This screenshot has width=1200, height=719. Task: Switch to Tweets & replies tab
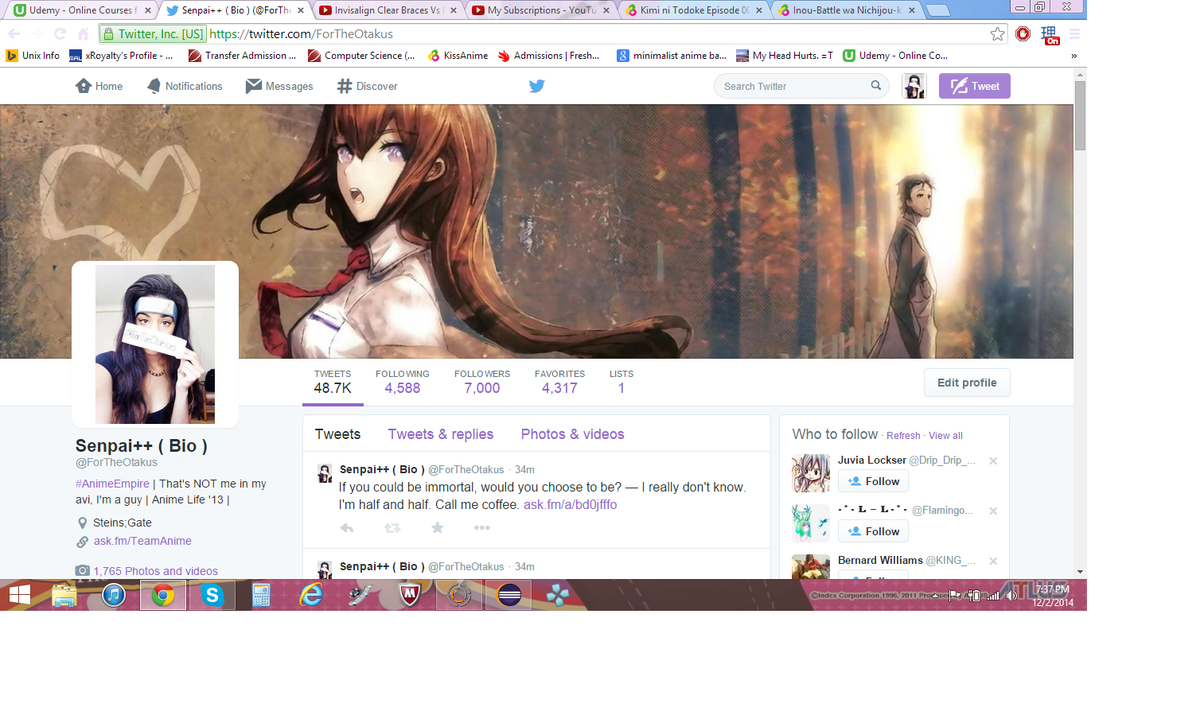click(441, 434)
